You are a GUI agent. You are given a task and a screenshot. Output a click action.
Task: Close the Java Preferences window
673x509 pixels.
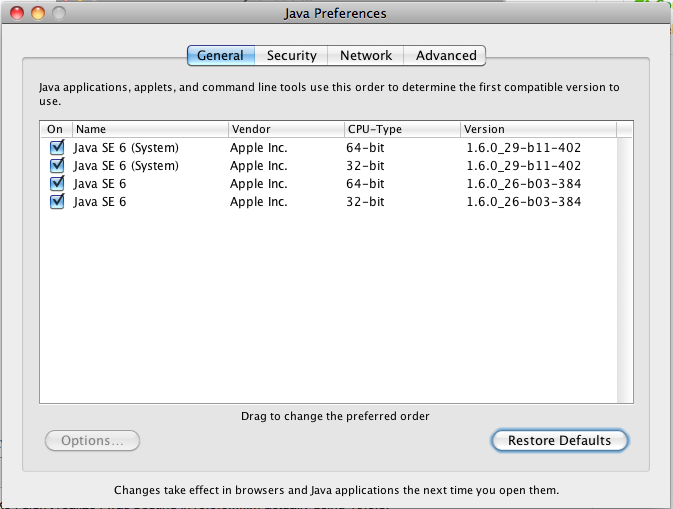[x=17, y=13]
